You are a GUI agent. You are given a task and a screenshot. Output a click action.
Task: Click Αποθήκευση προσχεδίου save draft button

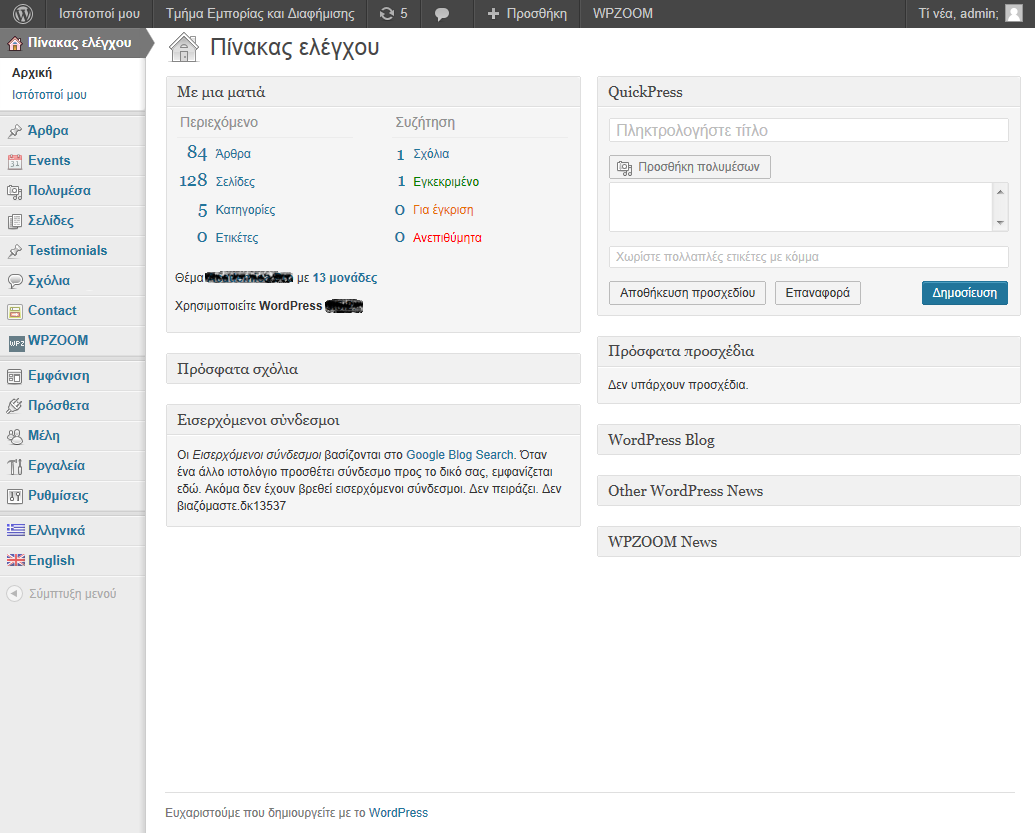[687, 293]
